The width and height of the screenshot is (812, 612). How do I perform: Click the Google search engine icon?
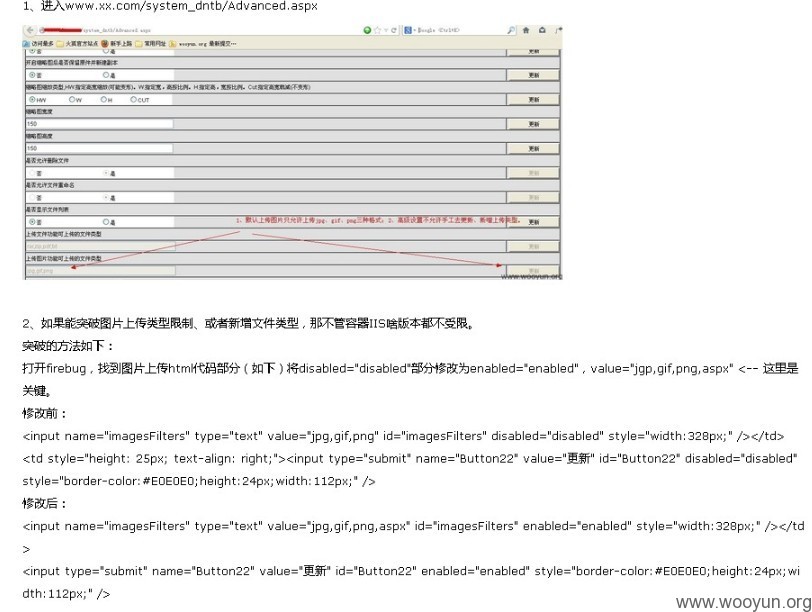tap(408, 31)
